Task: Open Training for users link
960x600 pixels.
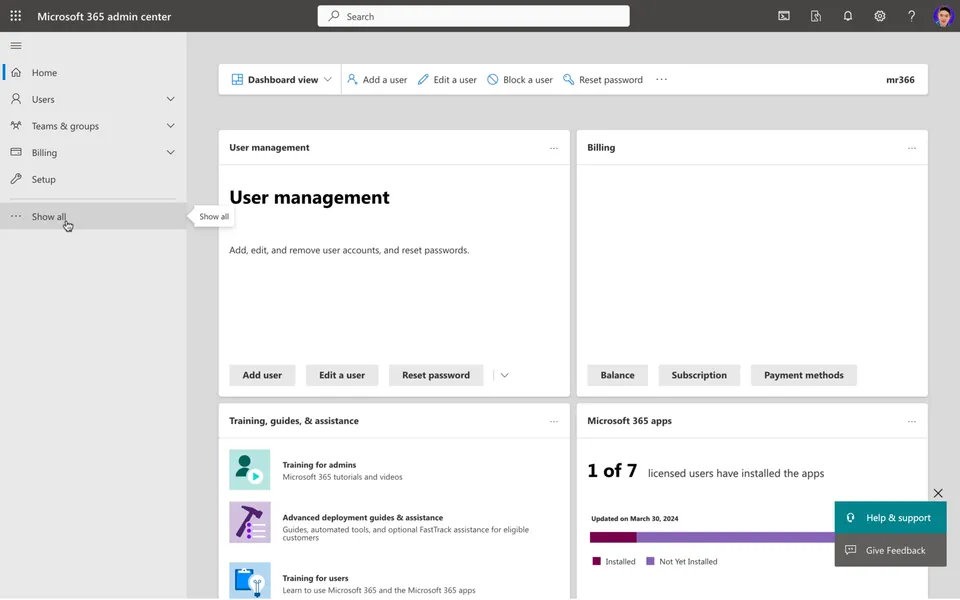Action: 315,578
